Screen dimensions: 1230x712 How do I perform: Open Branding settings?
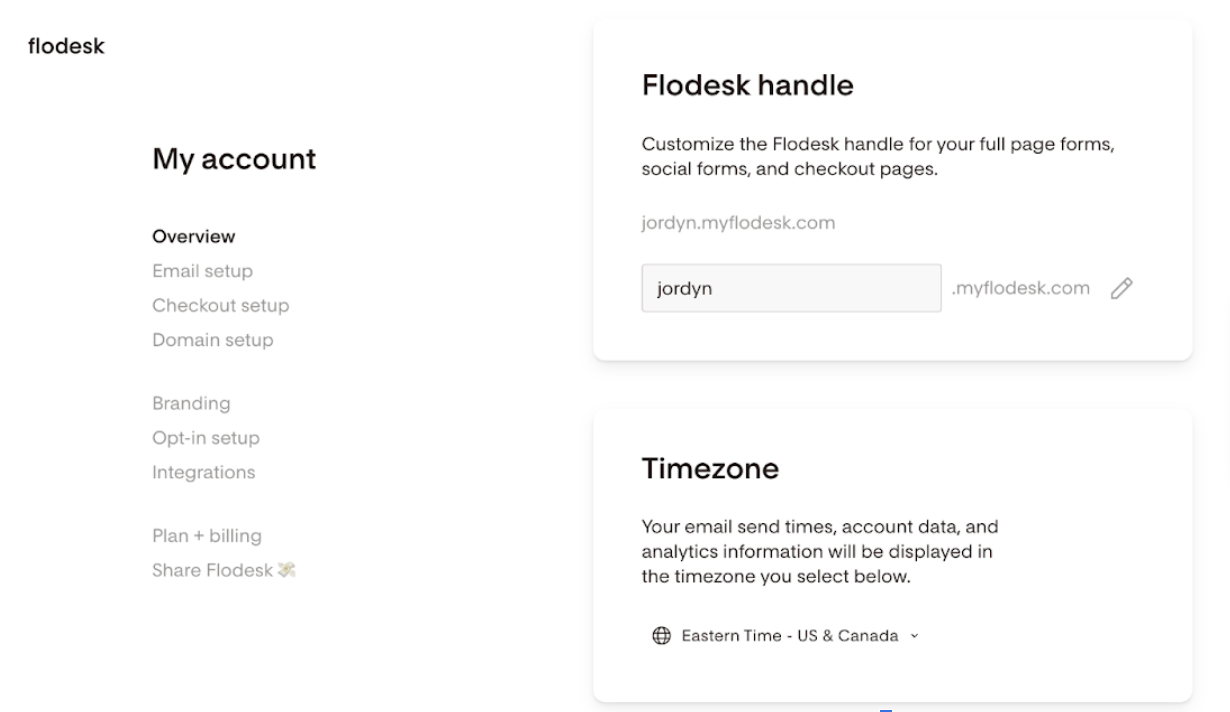(191, 404)
